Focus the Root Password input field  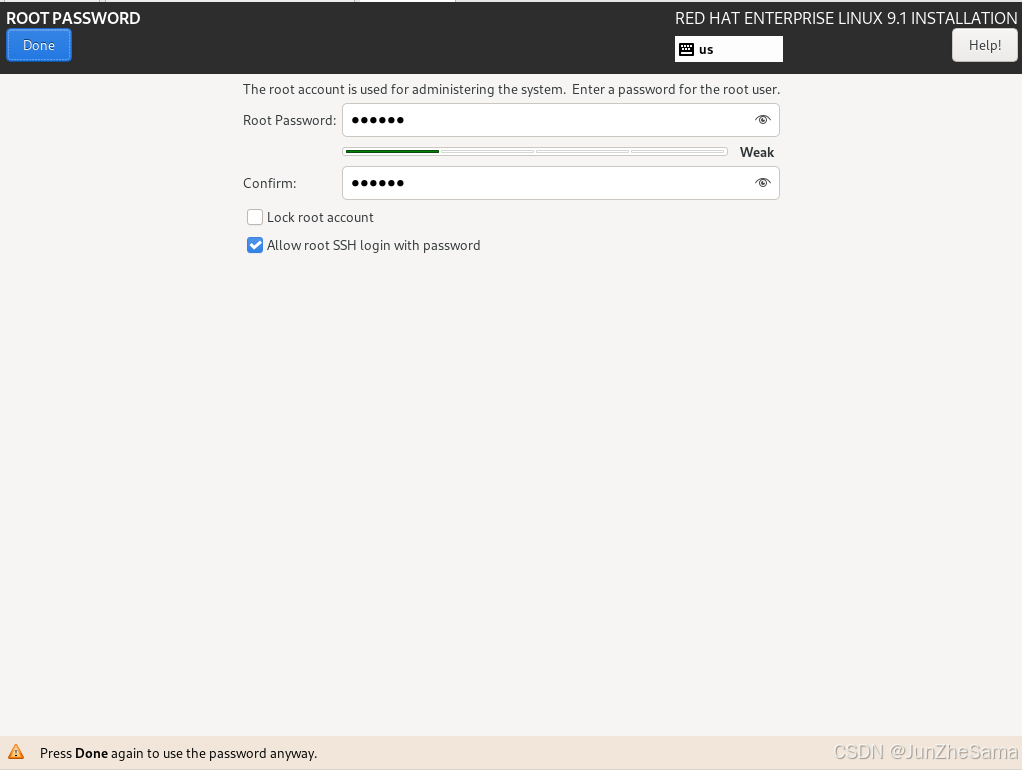561,120
